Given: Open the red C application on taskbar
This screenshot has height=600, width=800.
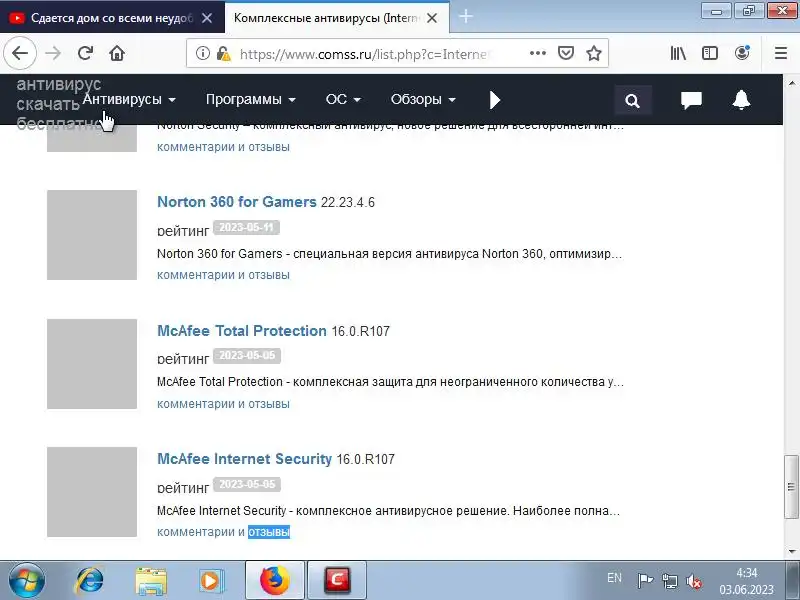Looking at the screenshot, I should tap(337, 581).
